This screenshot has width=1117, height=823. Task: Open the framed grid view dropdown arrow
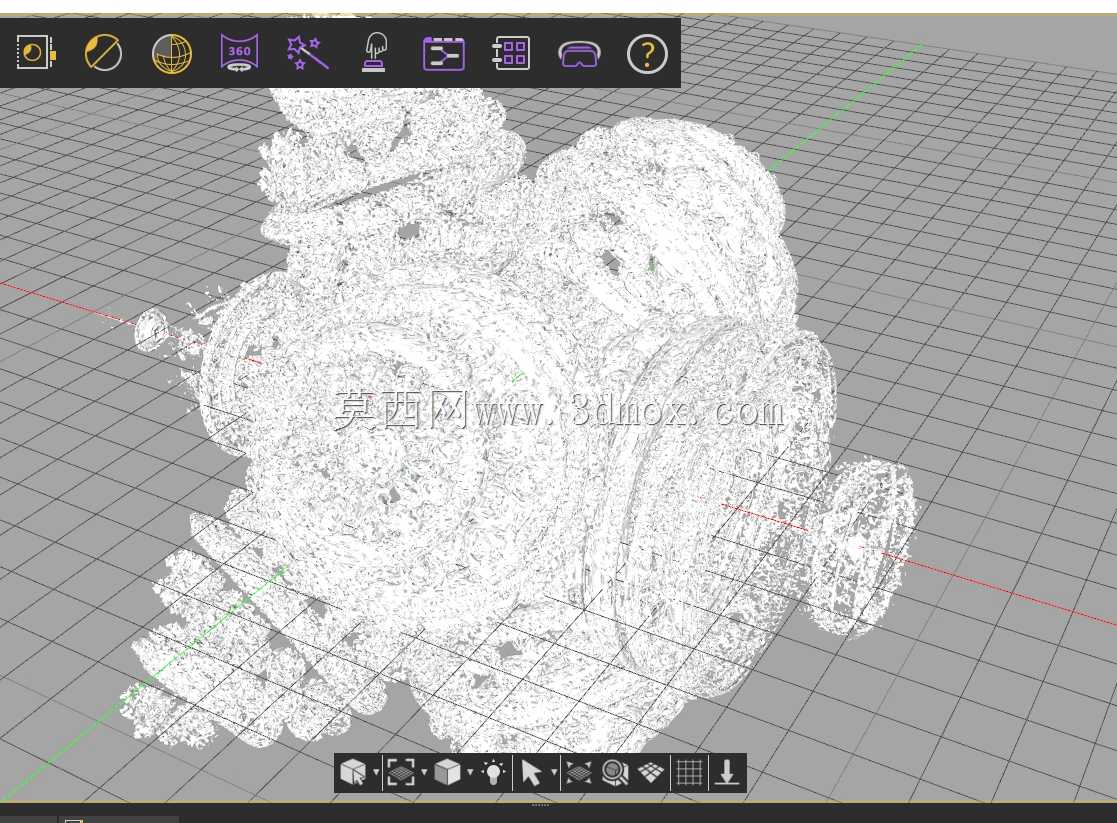click(x=424, y=772)
